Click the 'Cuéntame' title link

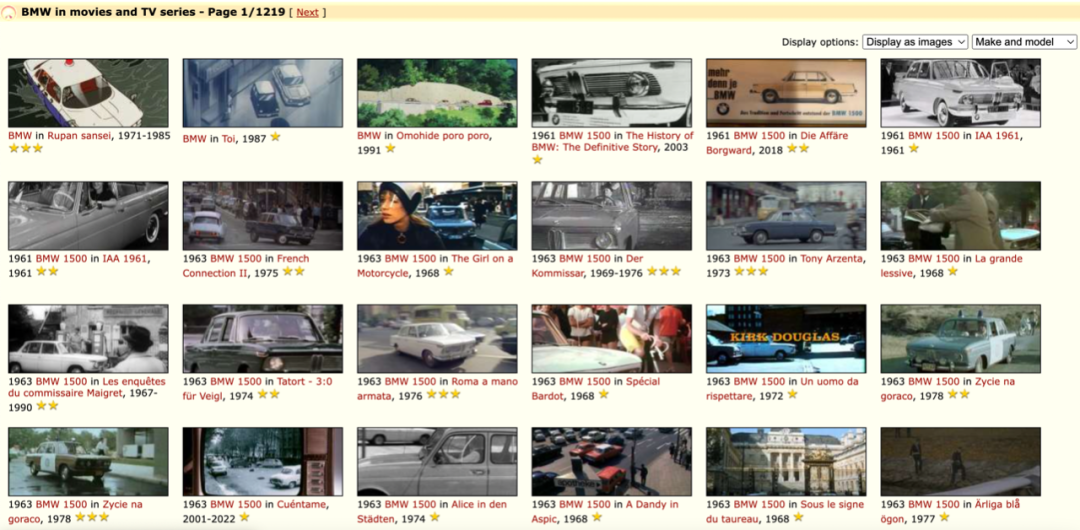pos(302,504)
